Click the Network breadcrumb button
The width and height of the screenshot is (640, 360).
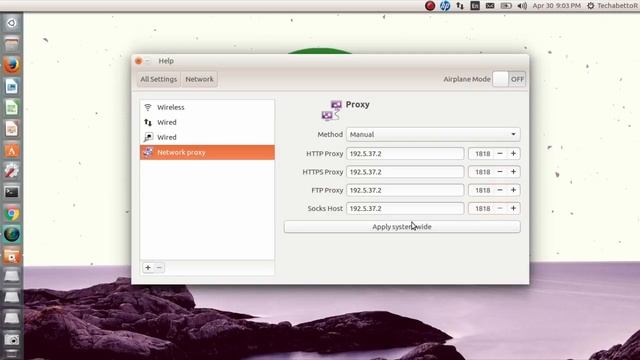(199, 79)
